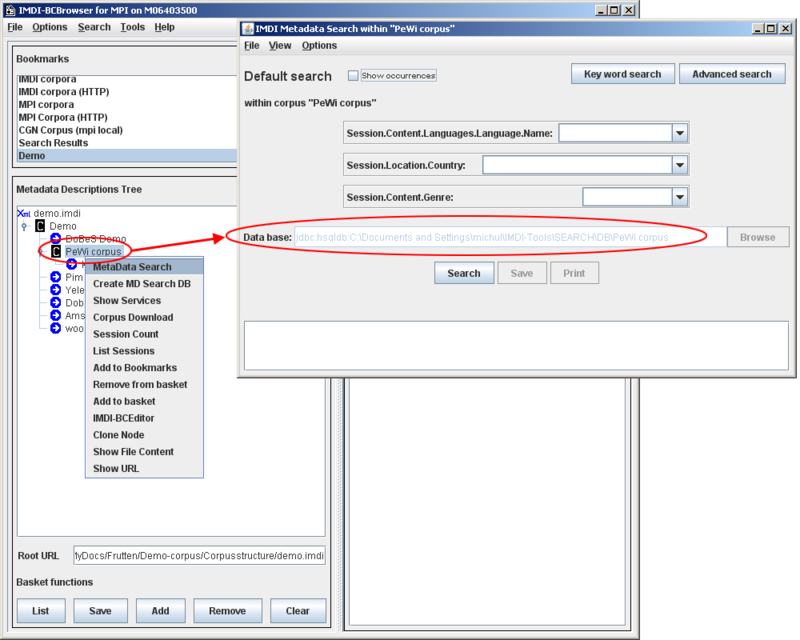Image resolution: width=800 pixels, height=640 pixels.
Task: Select the circled PeWi corpus node icon
Action: click(56, 251)
